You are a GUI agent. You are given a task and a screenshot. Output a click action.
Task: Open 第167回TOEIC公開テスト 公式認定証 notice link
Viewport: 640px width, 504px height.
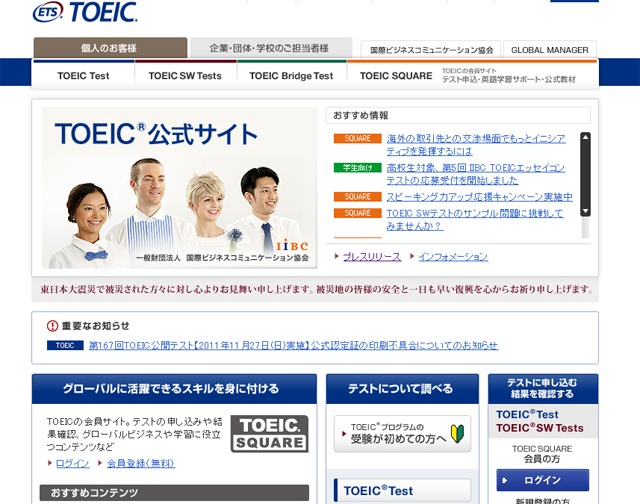pos(293,345)
